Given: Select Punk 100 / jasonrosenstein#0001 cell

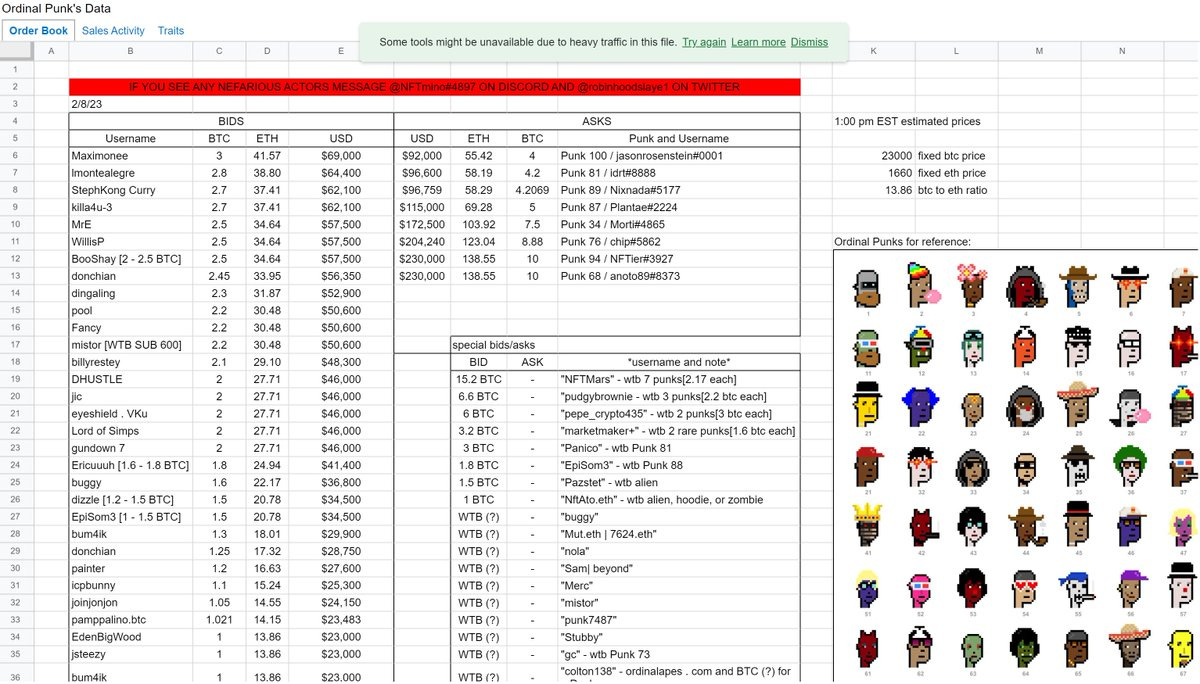Looking at the screenshot, I should click(679, 156).
